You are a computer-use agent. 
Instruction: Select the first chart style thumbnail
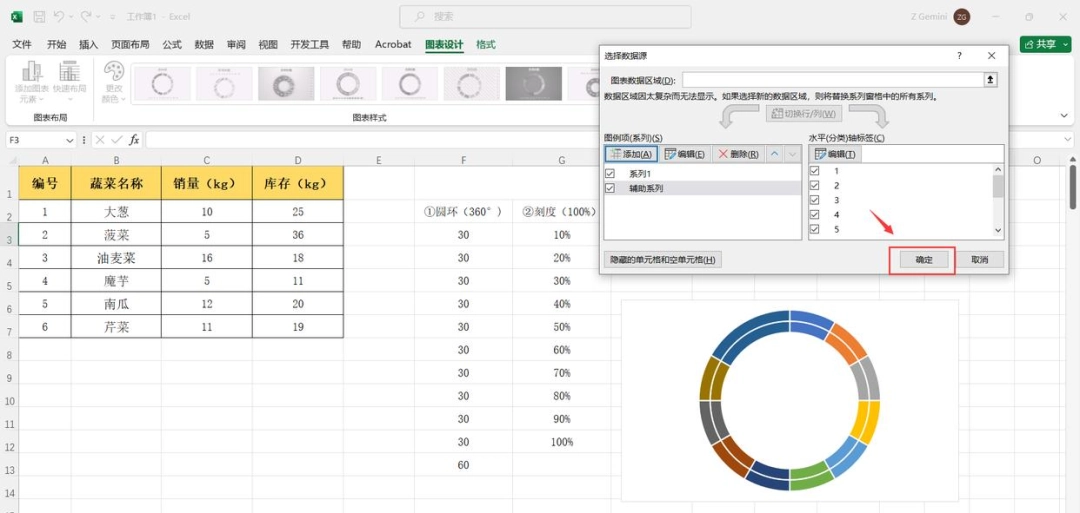coord(163,84)
